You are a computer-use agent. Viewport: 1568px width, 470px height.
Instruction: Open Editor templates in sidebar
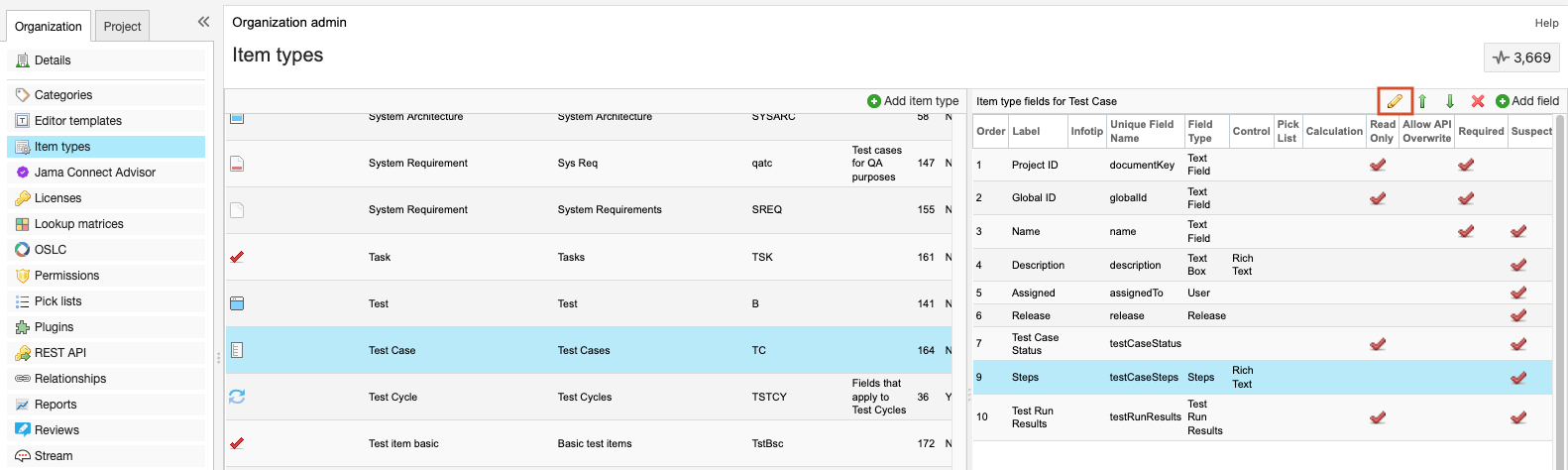coord(106,121)
